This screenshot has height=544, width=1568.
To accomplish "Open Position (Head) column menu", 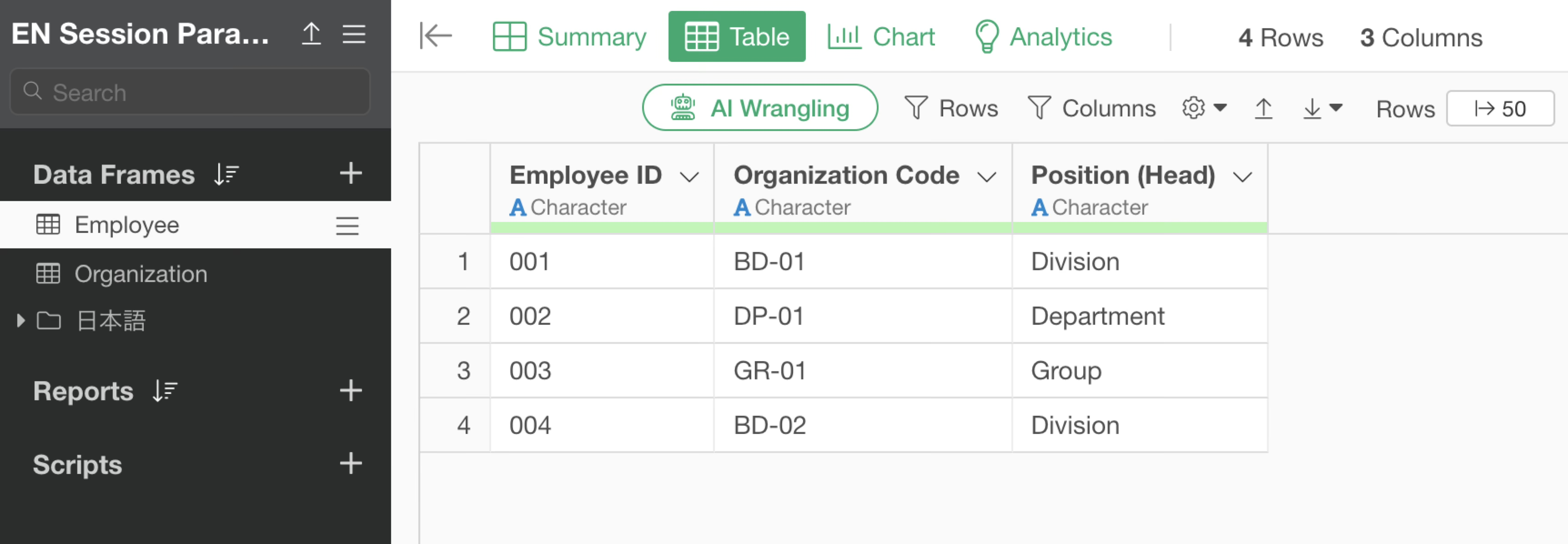I will tap(1242, 177).
